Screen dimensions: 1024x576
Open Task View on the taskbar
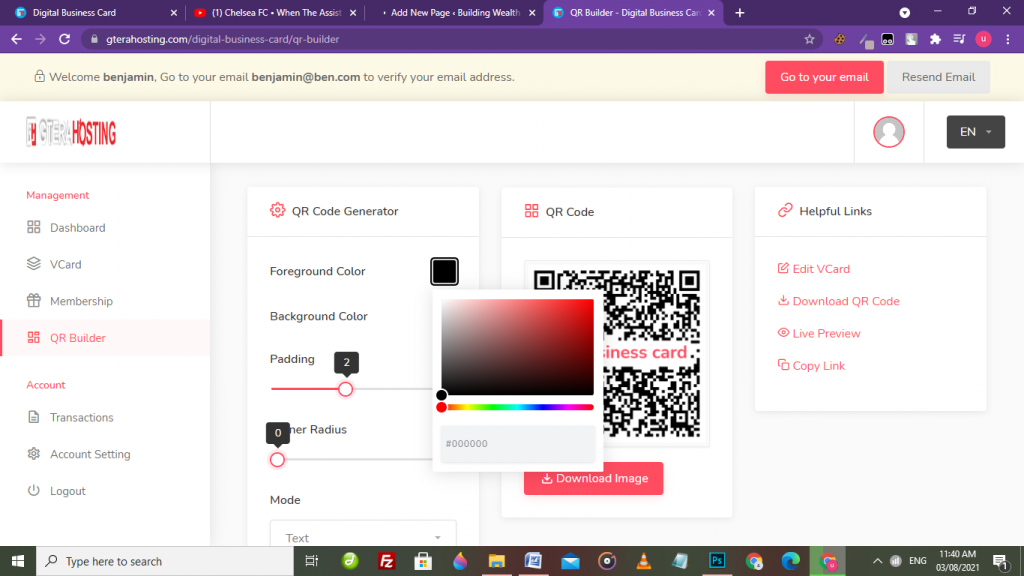(x=312, y=561)
